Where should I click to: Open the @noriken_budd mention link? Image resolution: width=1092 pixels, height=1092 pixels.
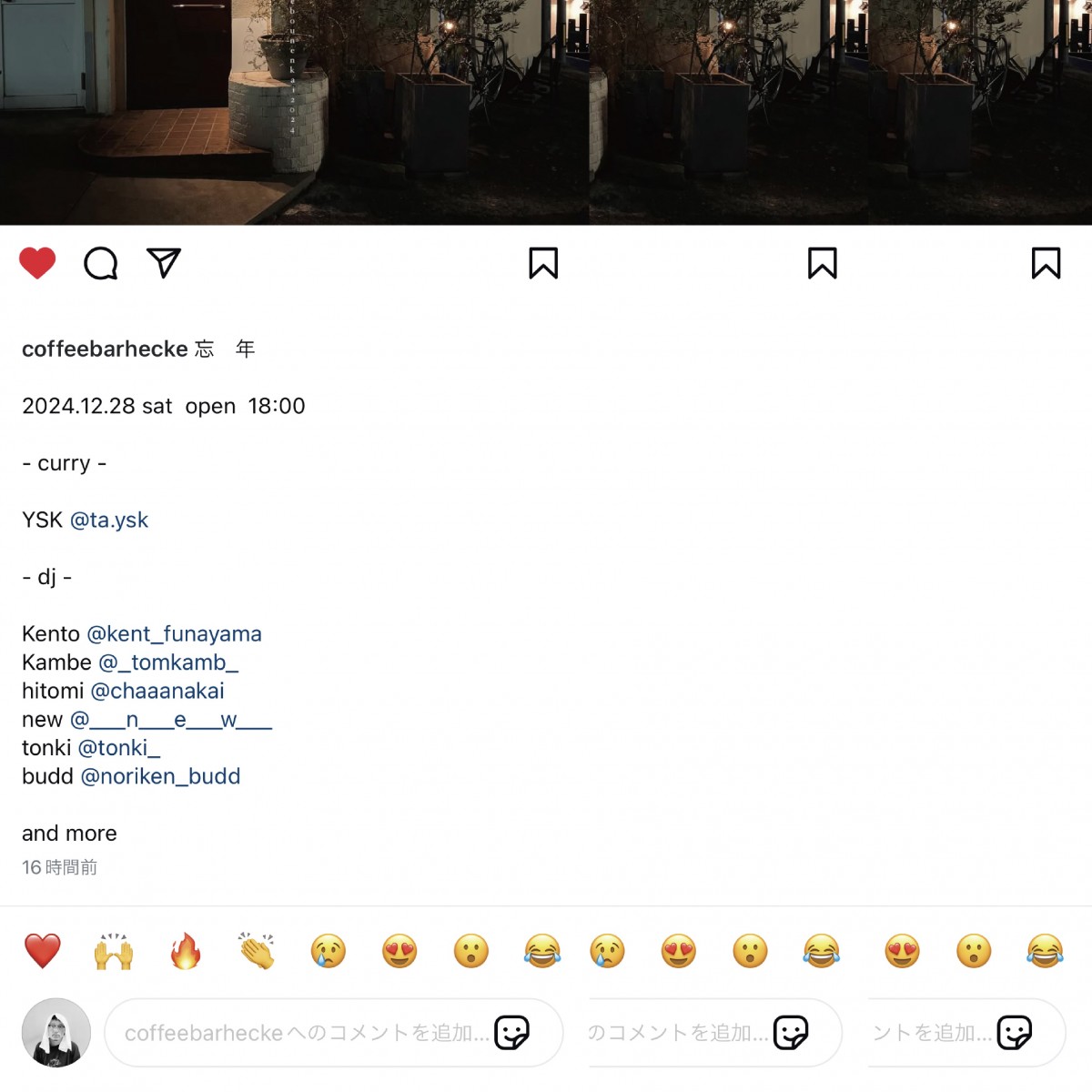(x=161, y=776)
